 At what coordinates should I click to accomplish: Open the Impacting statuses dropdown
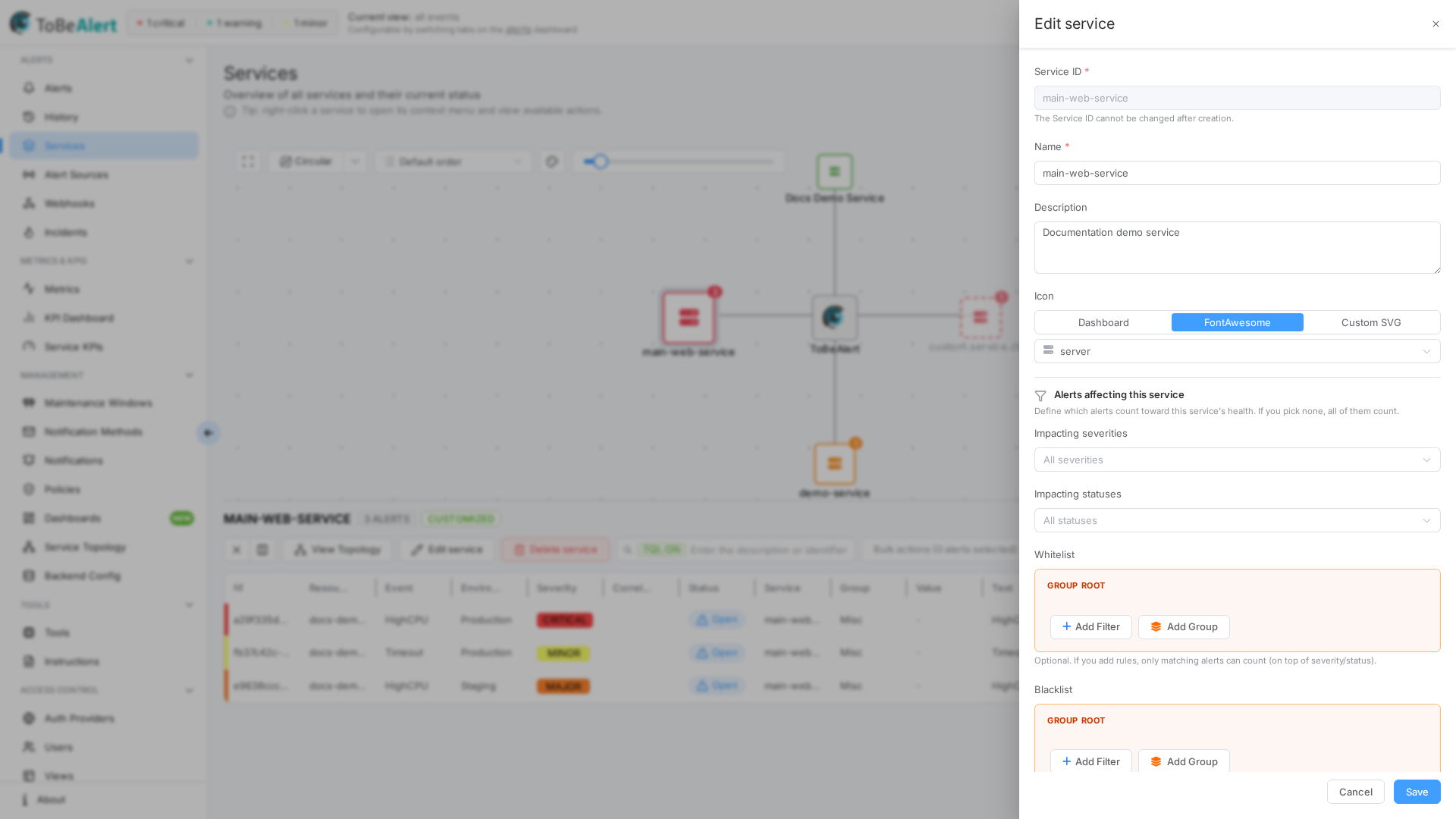[x=1237, y=520]
